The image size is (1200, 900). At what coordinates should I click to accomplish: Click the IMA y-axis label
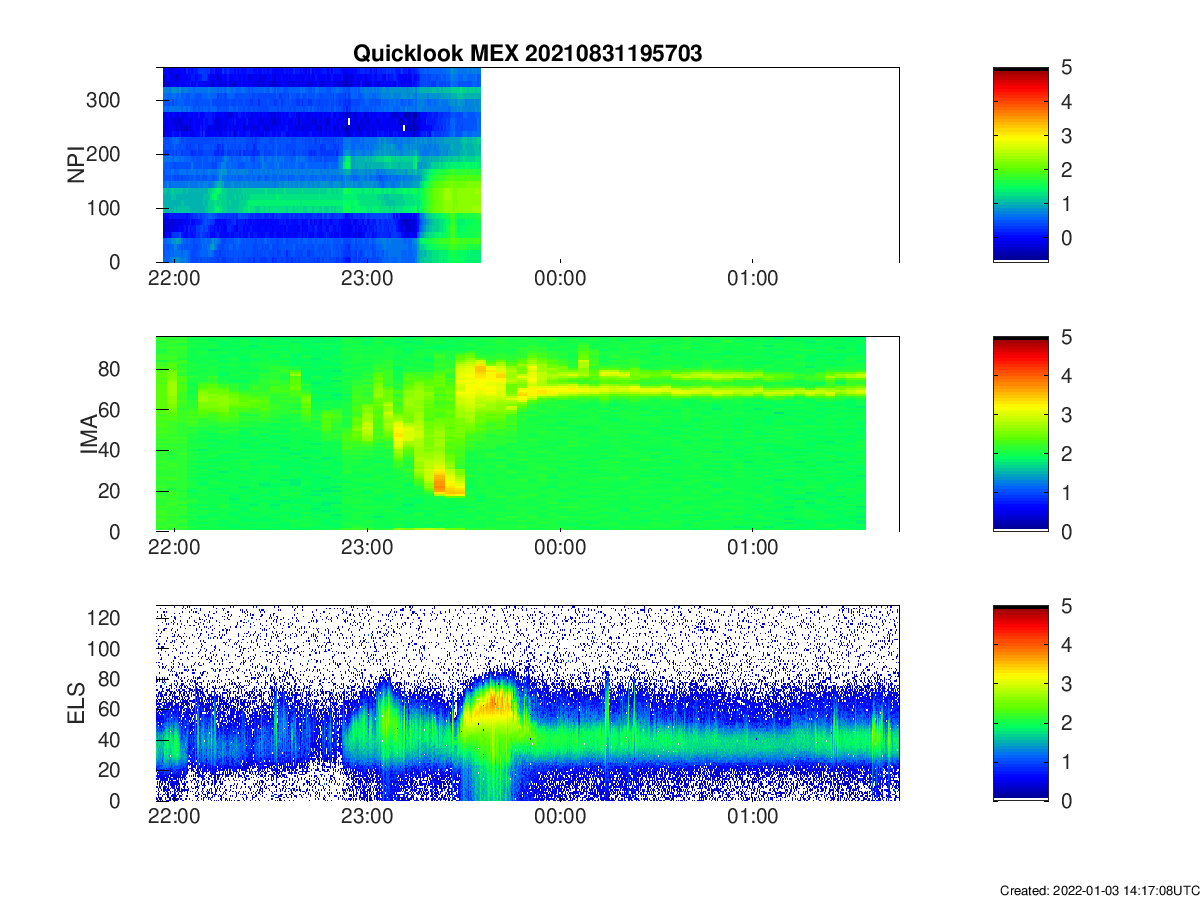pyautogui.click(x=88, y=435)
